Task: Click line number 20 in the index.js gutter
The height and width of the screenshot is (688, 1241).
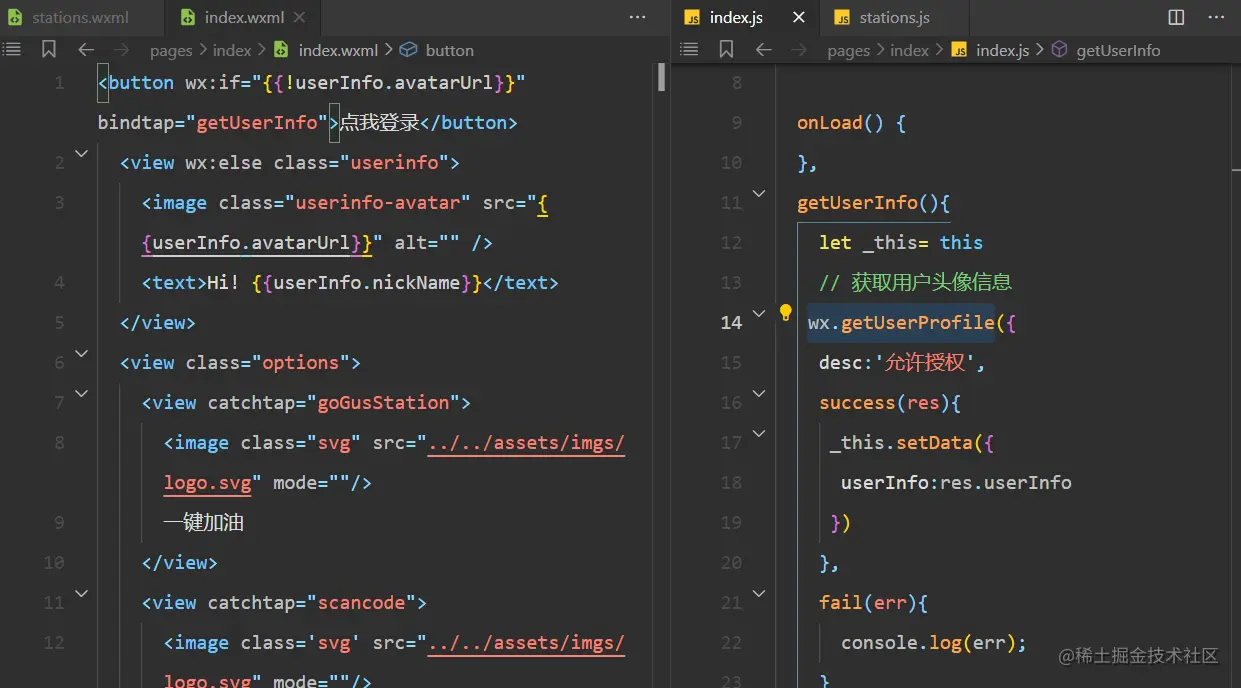Action: (x=732, y=562)
